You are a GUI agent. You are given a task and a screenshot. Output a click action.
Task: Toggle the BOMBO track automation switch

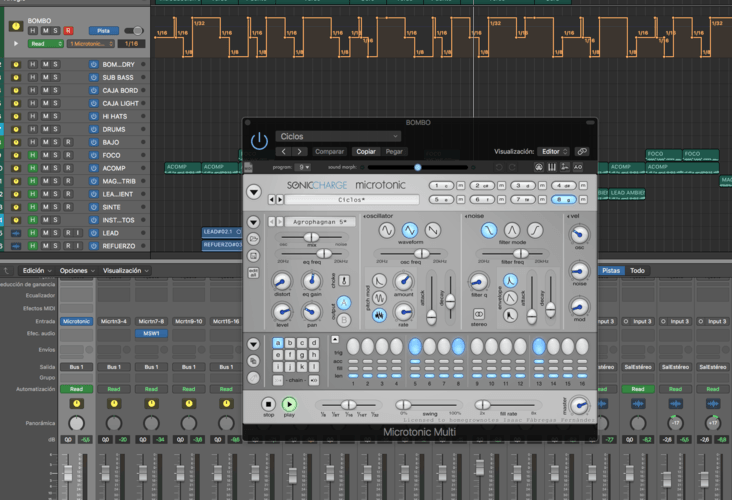click(134, 31)
